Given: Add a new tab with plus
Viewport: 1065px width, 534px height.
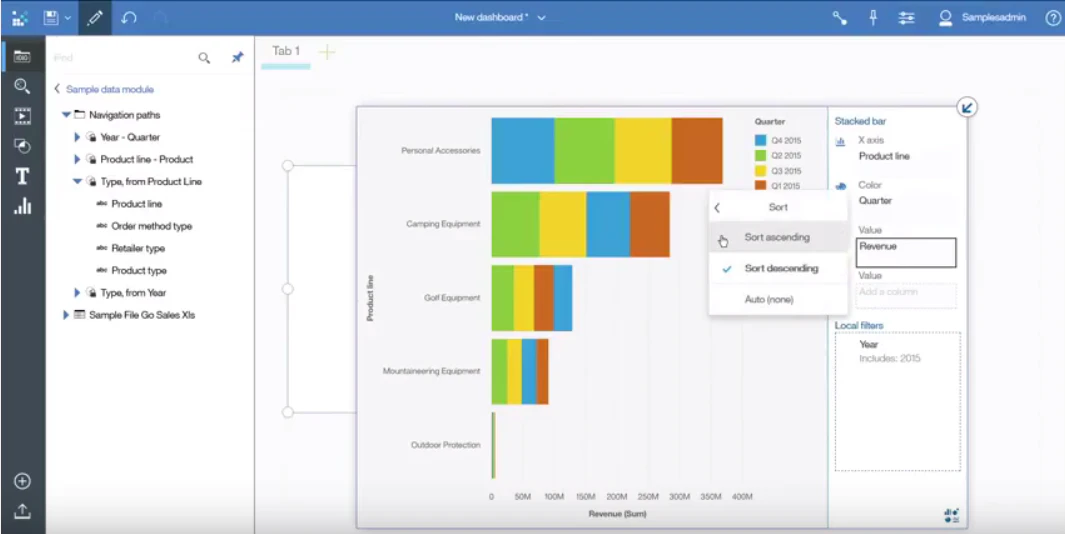Looking at the screenshot, I should point(327,52).
